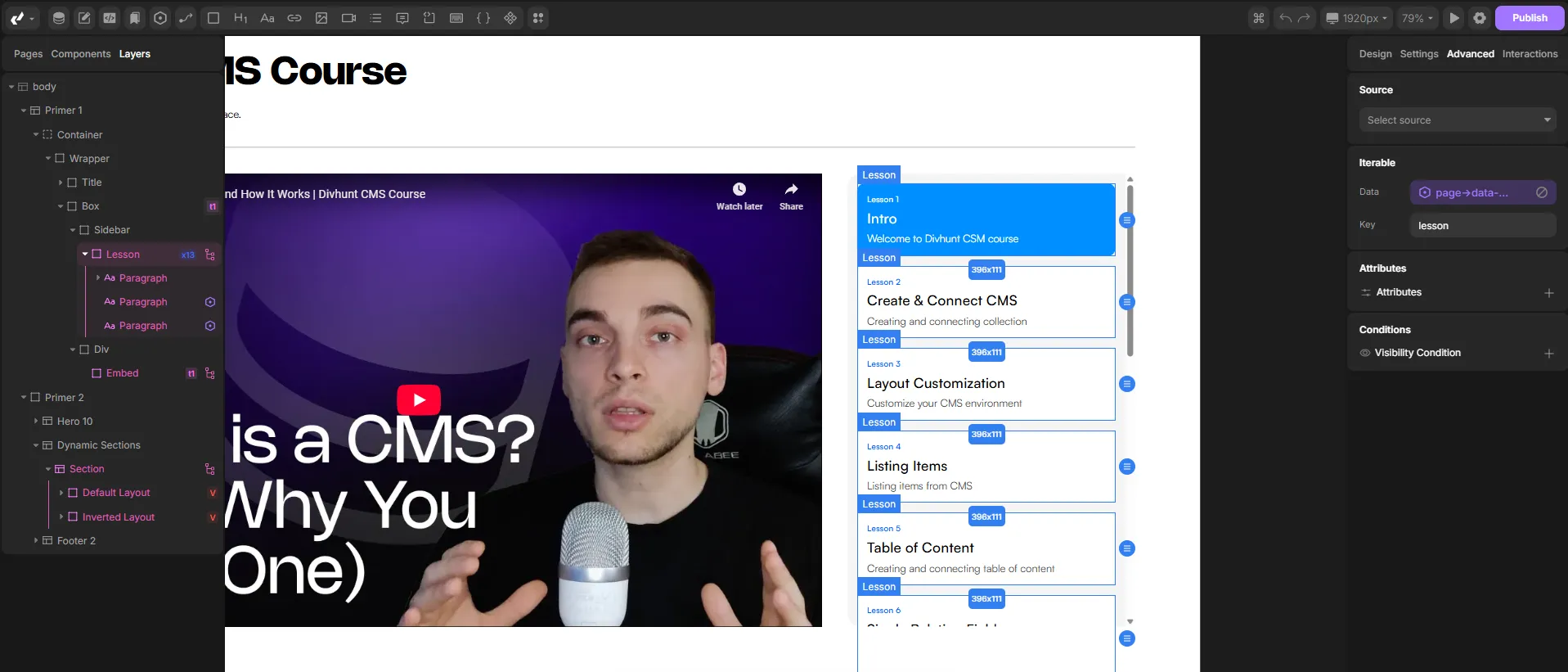Open the Select source dropdown
Viewport: 1568px width, 672px height.
[x=1458, y=120]
